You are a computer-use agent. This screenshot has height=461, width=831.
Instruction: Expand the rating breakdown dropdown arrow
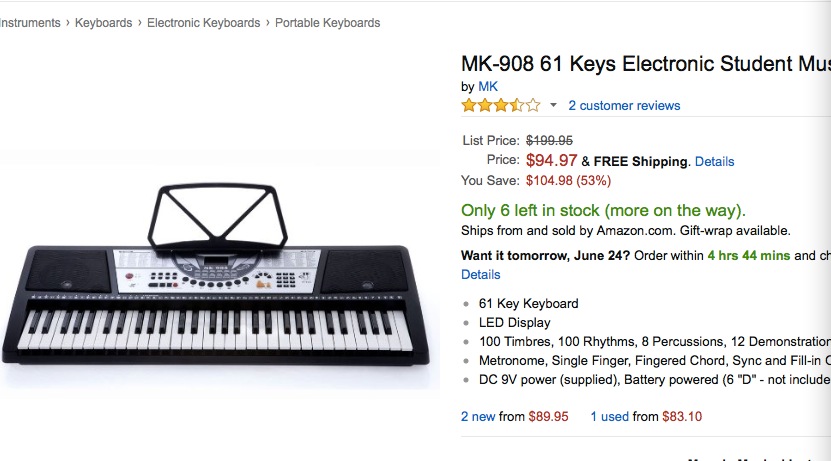(553, 105)
